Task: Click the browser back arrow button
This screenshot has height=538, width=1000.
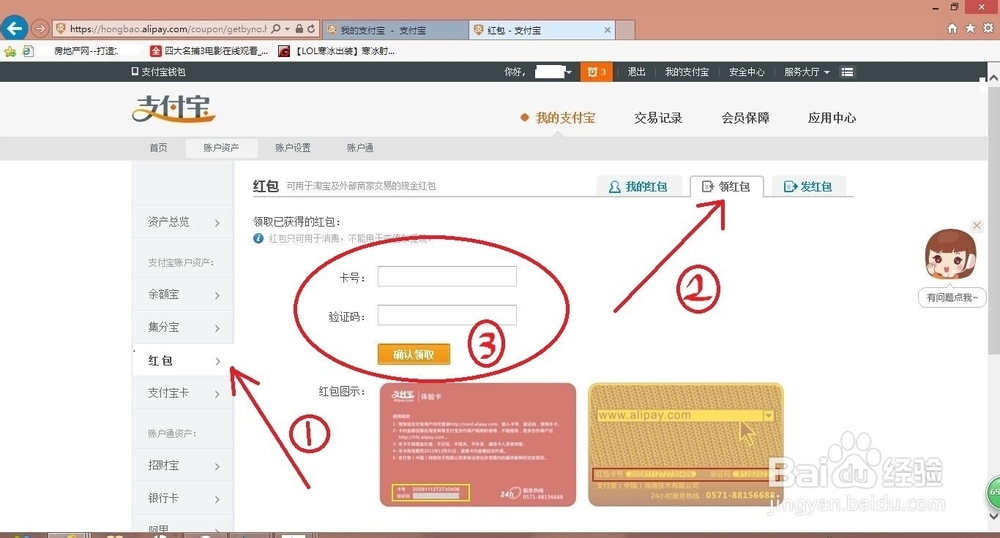Action: (14, 29)
